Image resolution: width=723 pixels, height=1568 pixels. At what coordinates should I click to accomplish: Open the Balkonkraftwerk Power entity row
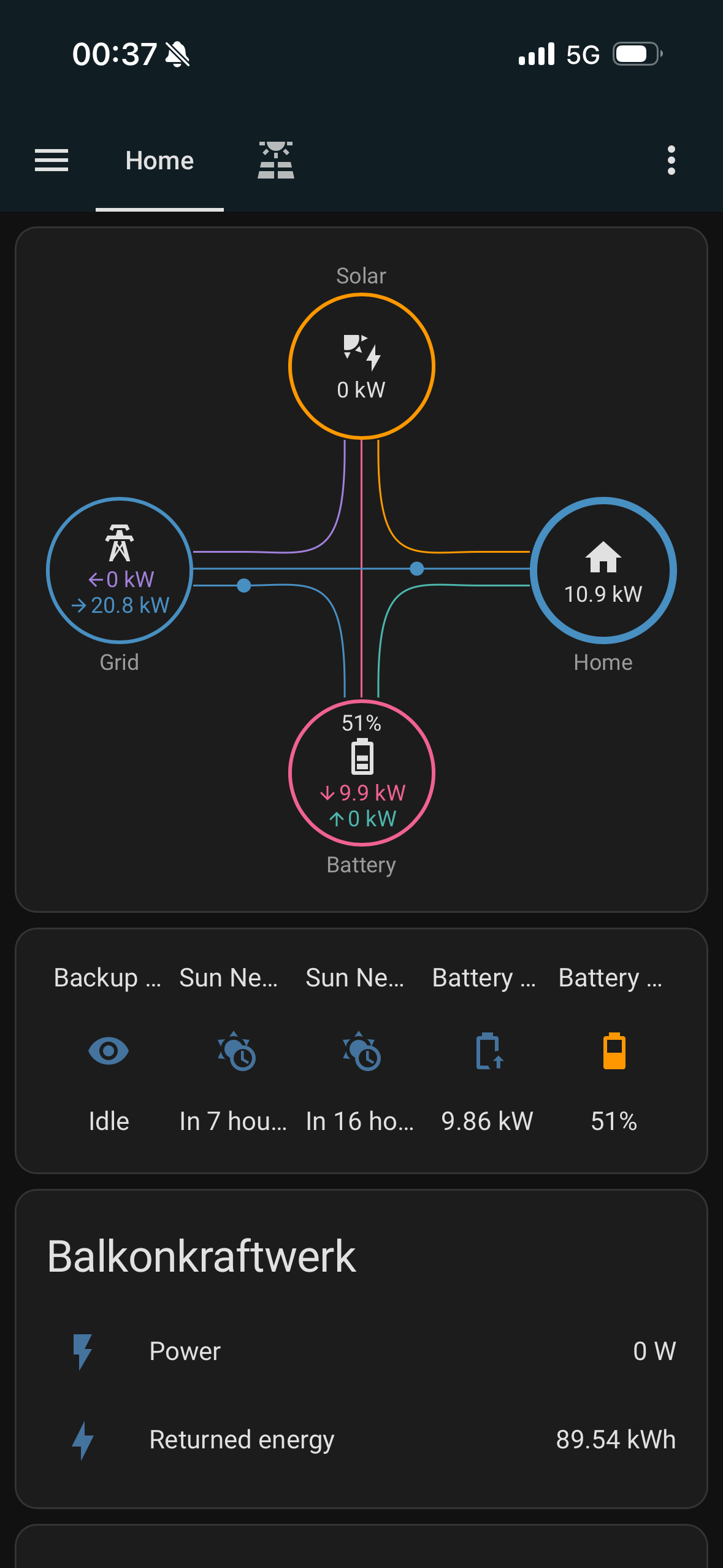pos(361,1351)
